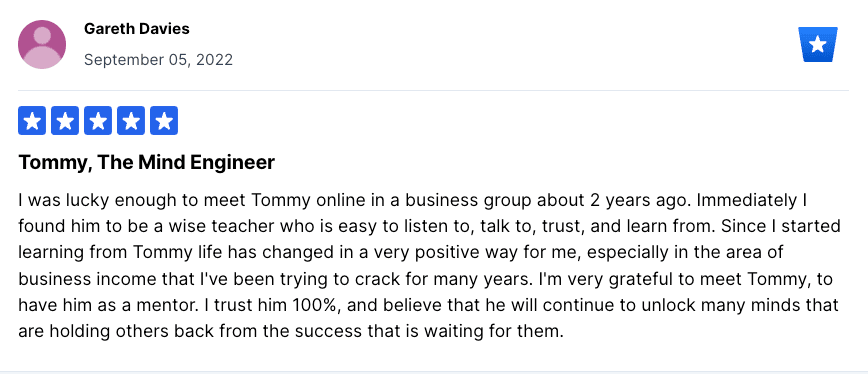The image size is (868, 374).
Task: Select the fourth rating star
Action: 131,121
